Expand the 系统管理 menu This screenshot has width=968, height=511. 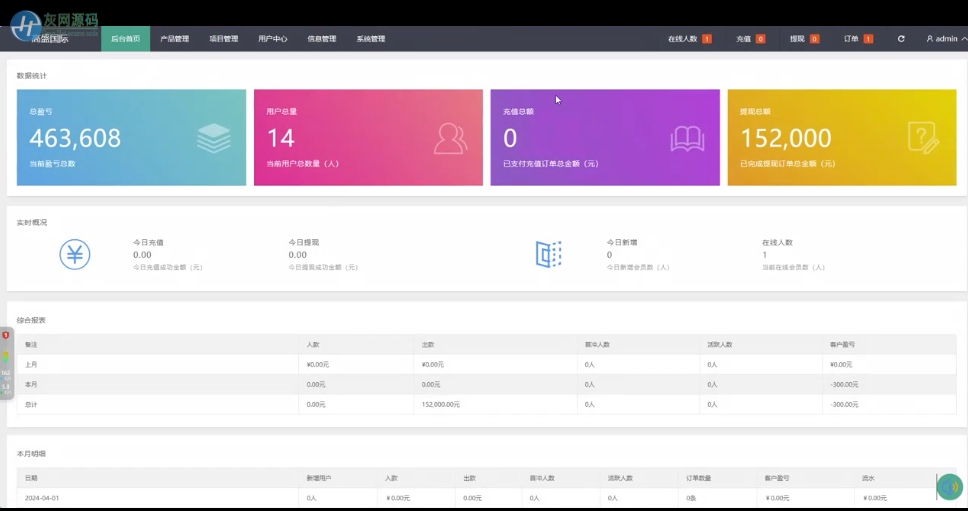pyautogui.click(x=370, y=39)
